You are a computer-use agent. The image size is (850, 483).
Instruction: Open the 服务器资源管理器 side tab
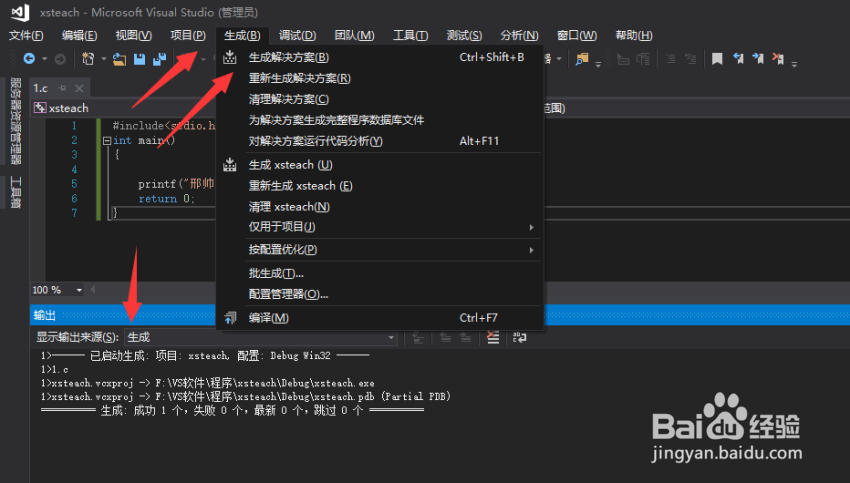point(16,120)
